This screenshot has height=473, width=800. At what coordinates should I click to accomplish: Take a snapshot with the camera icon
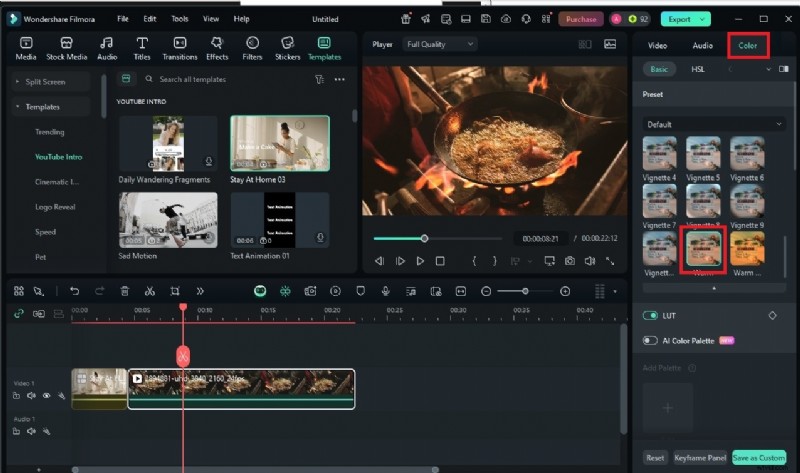point(569,261)
